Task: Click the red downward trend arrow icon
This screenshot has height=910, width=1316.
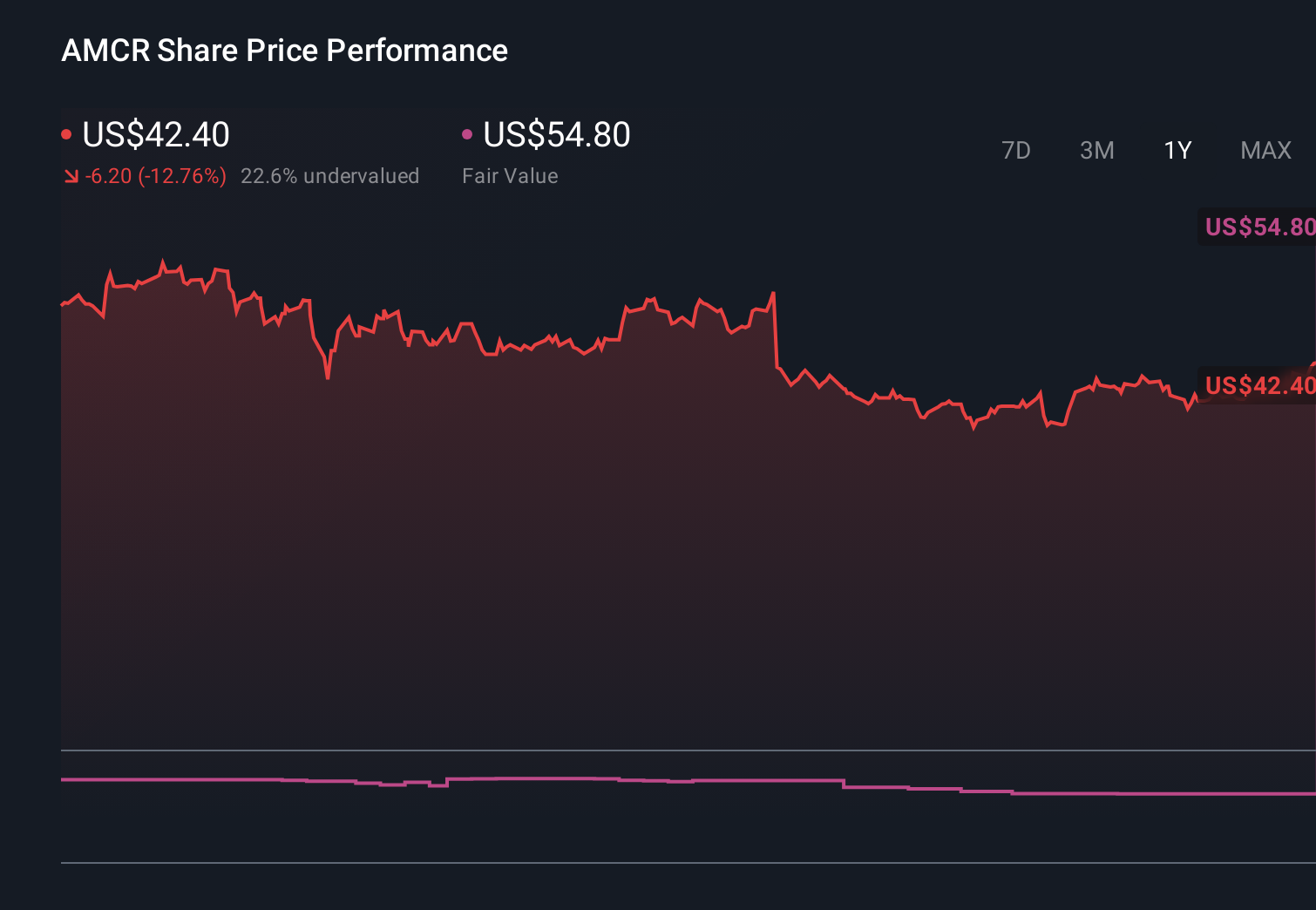Action: pyautogui.click(x=72, y=175)
